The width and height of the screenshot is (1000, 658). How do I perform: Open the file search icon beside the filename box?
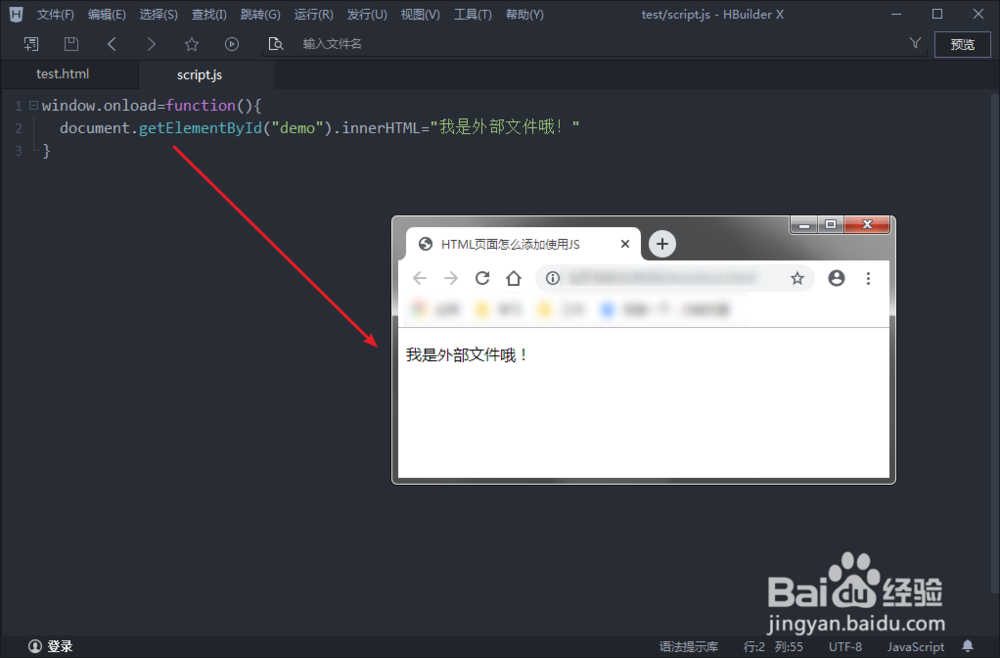(276, 43)
